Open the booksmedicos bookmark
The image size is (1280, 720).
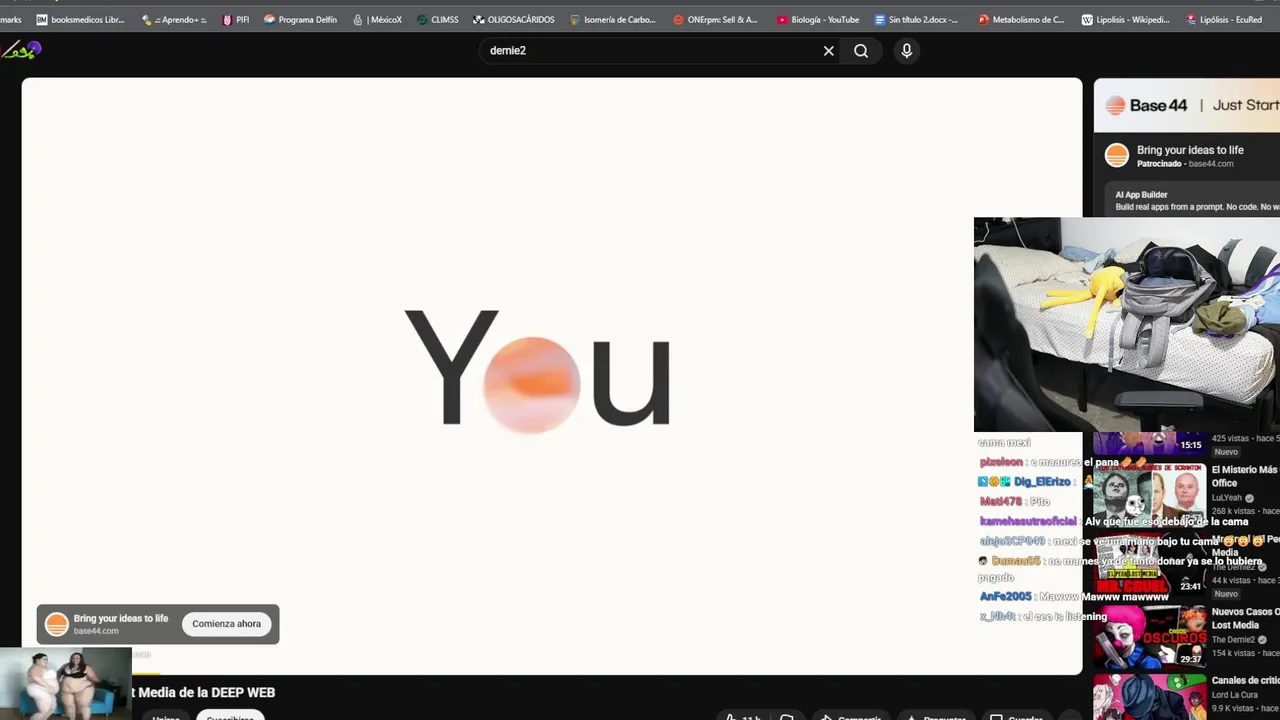click(x=80, y=19)
